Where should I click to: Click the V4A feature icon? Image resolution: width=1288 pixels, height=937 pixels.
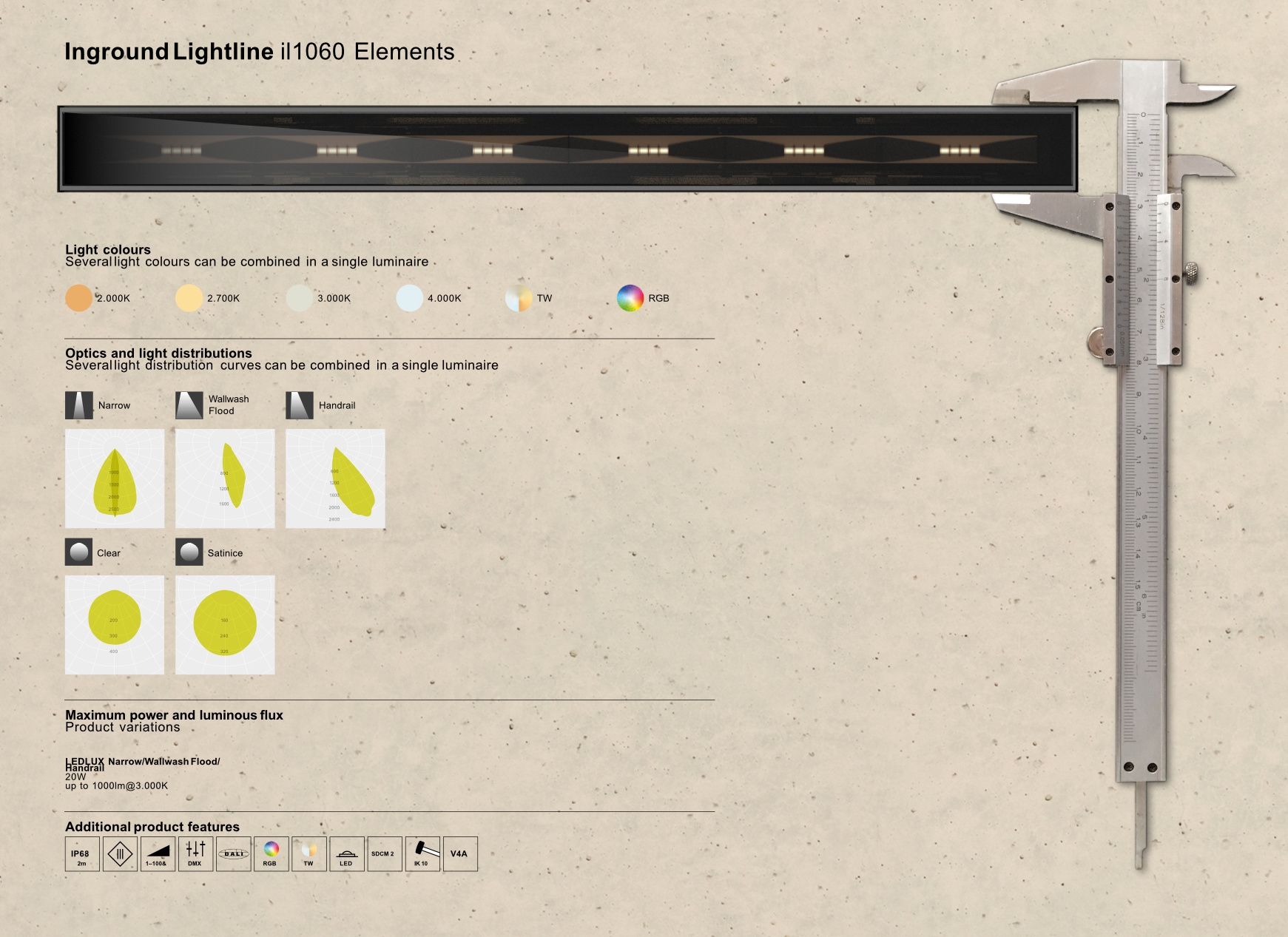click(x=460, y=854)
